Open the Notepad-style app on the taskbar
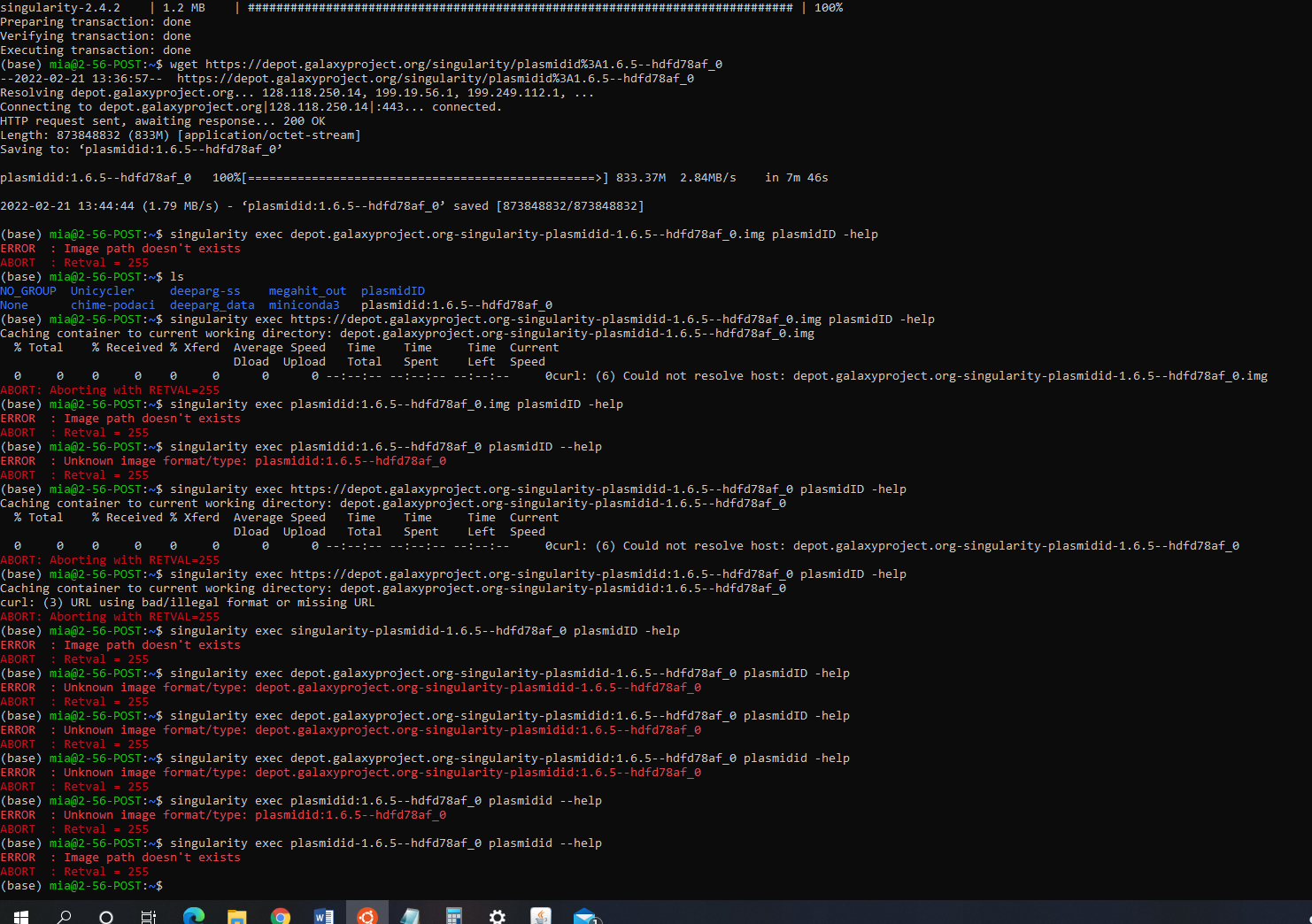This screenshot has width=1312, height=924. [x=410, y=916]
